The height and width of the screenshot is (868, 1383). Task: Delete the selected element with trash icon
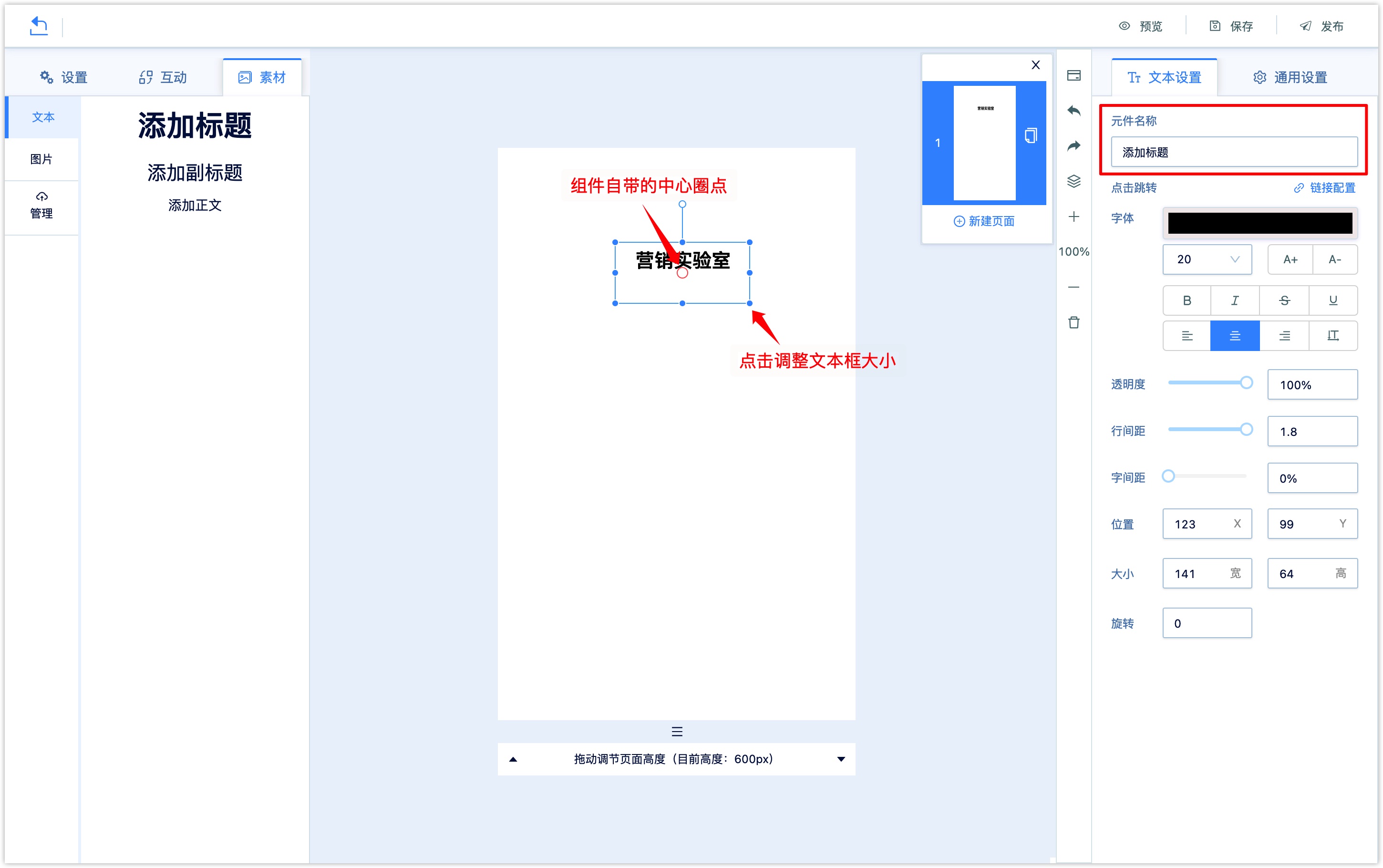[1073, 322]
